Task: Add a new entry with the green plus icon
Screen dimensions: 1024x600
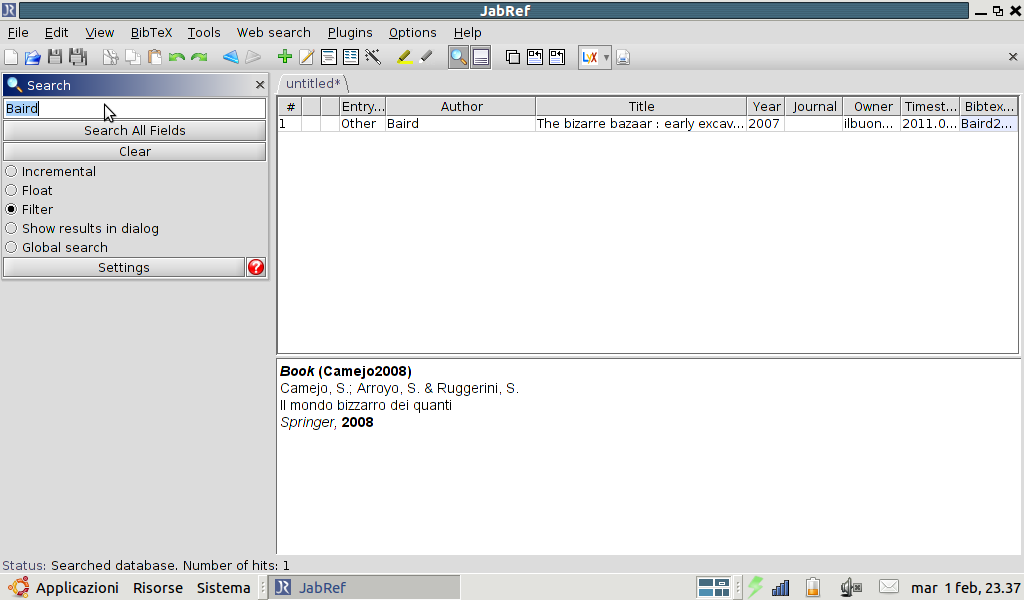Action: pyautogui.click(x=284, y=57)
